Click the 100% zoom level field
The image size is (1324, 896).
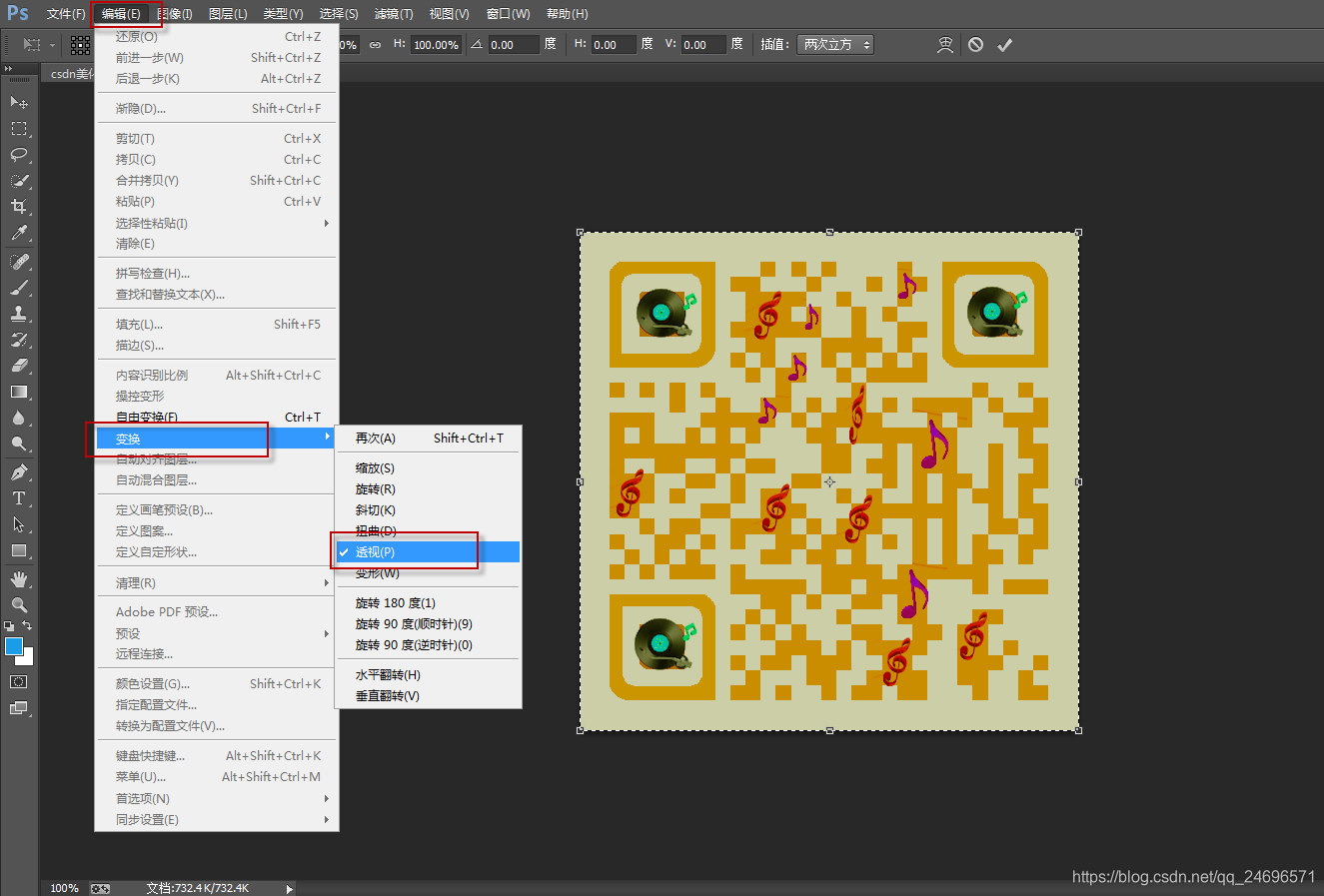[x=64, y=888]
